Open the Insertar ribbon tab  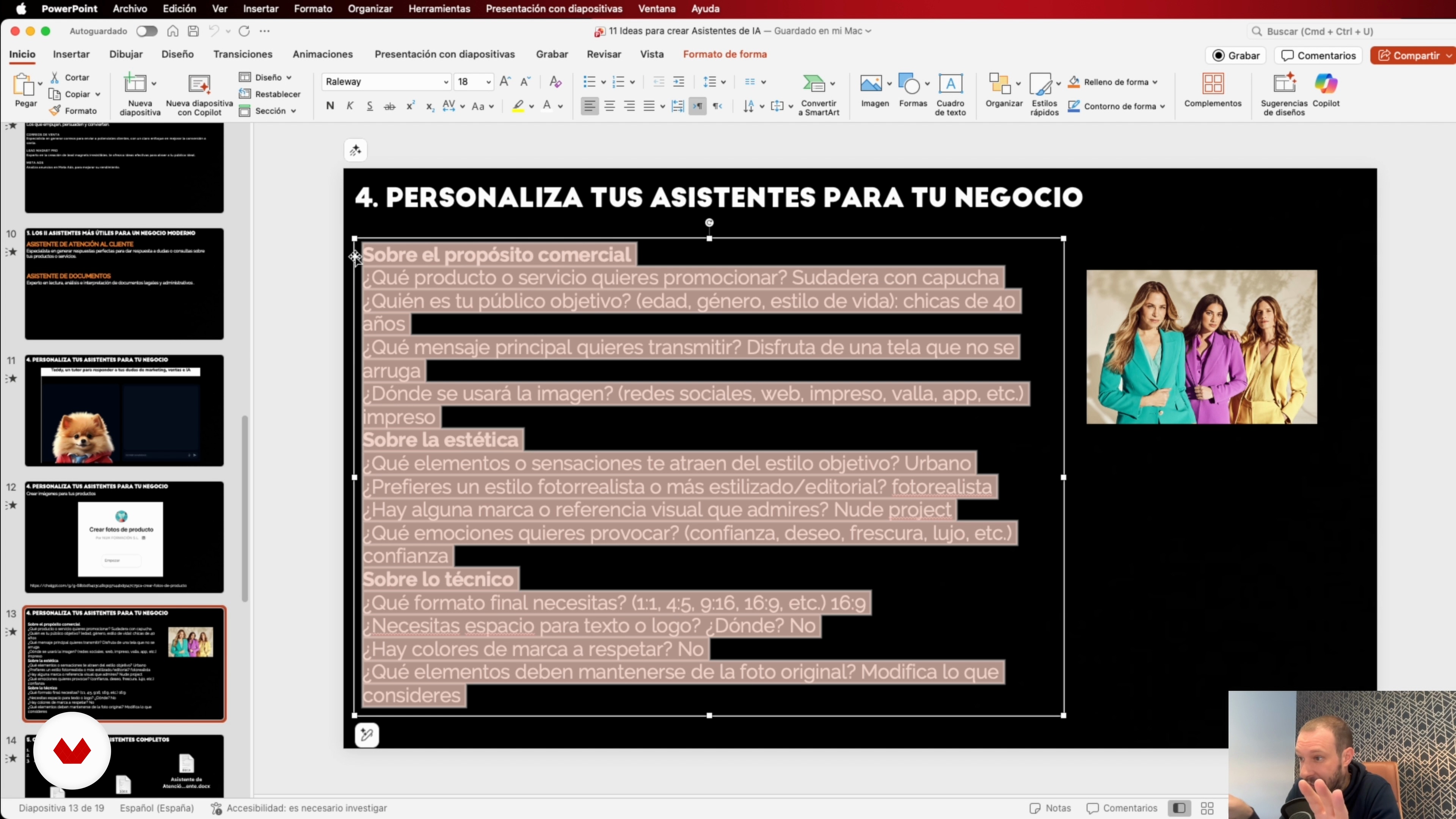(71, 54)
